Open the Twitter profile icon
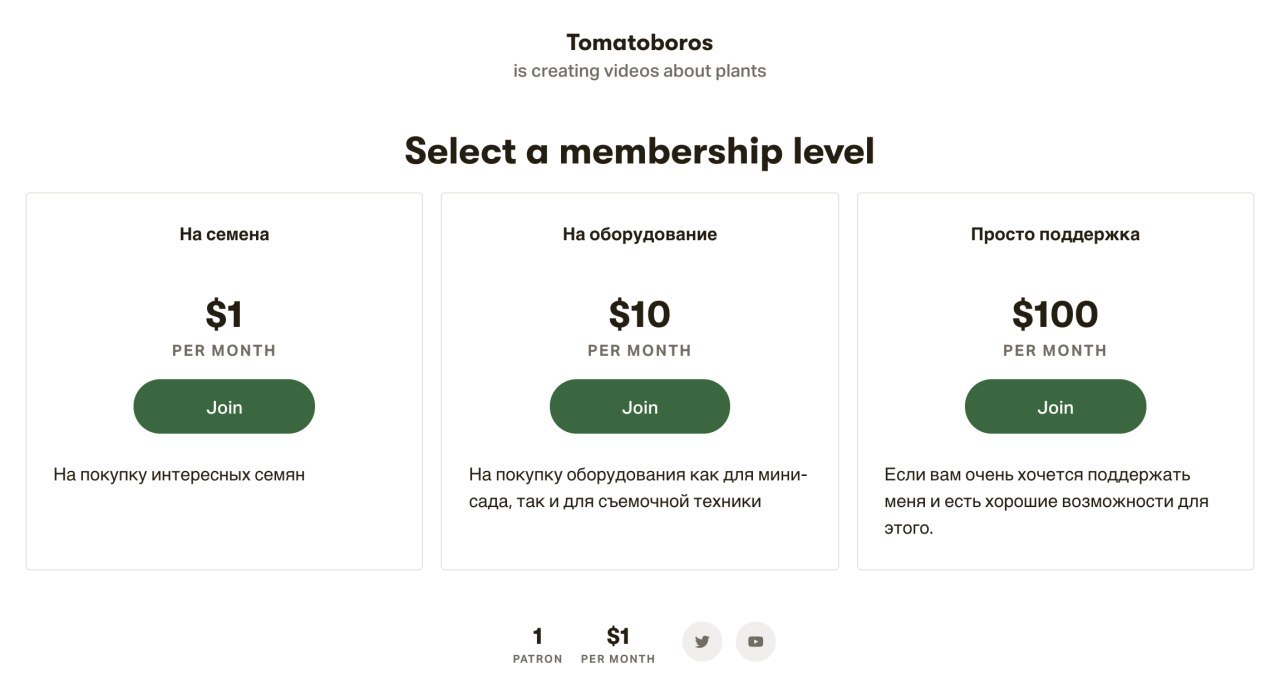1280x685 pixels. [702, 642]
